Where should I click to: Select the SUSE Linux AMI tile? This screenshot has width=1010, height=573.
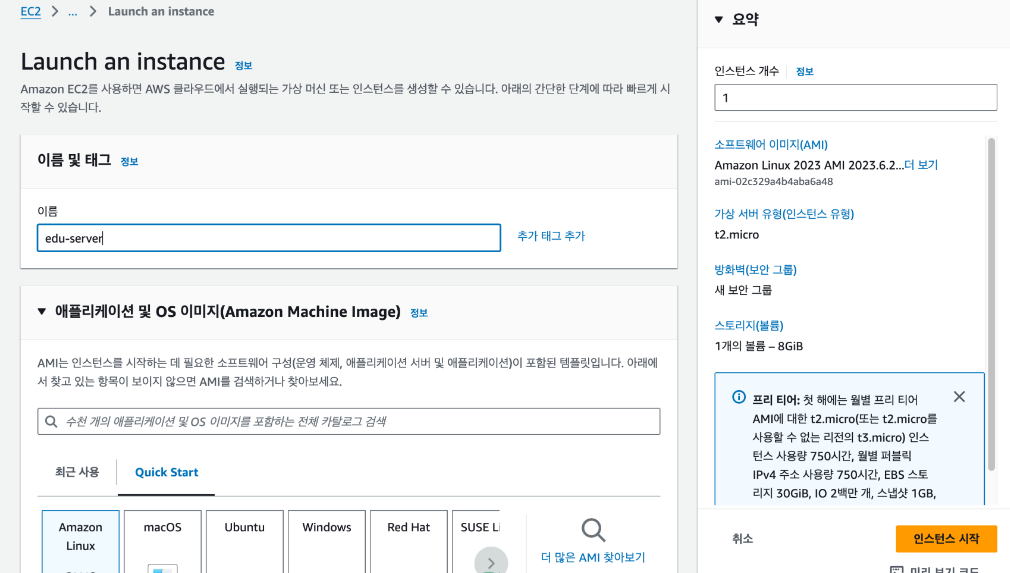click(477, 541)
